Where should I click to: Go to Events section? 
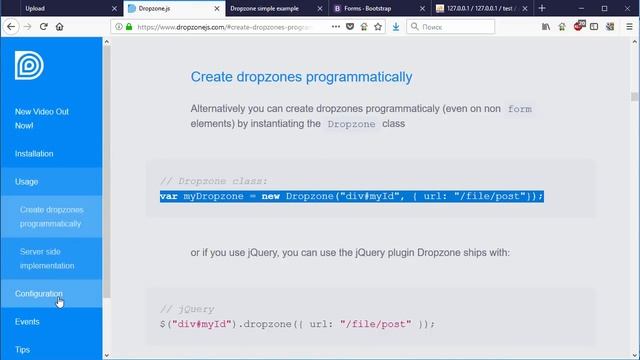click(x=27, y=322)
